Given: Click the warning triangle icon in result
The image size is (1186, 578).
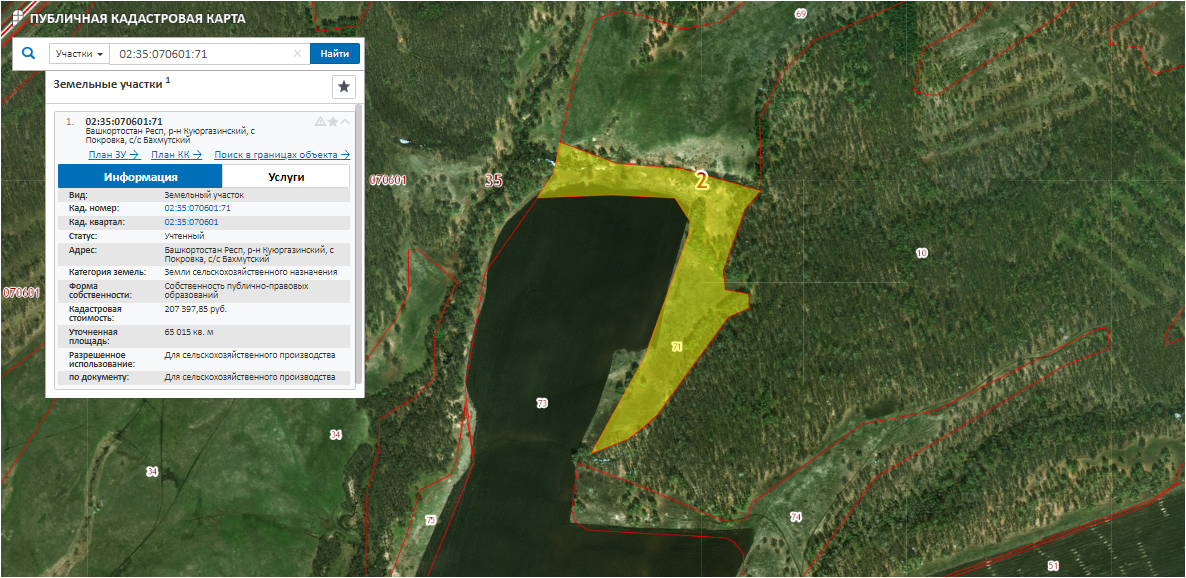Looking at the screenshot, I should (320, 122).
